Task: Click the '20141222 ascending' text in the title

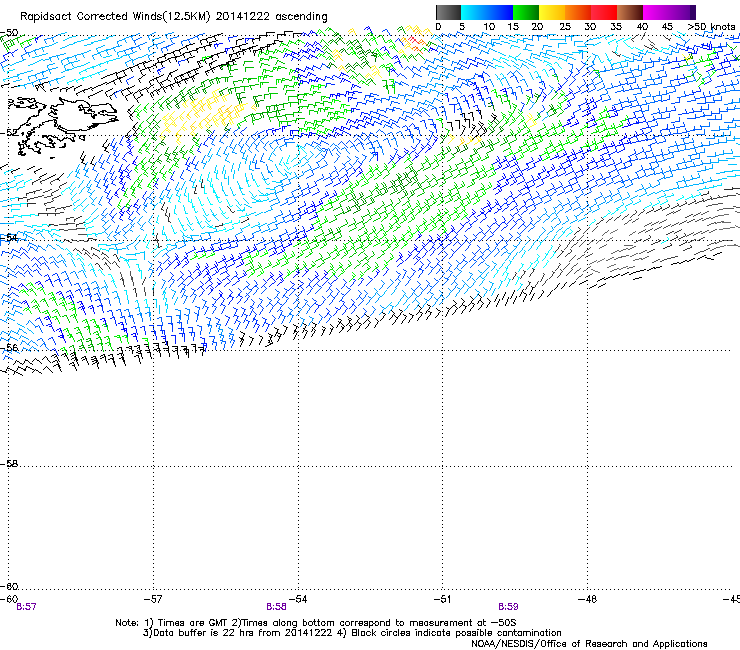Action: click(271, 17)
